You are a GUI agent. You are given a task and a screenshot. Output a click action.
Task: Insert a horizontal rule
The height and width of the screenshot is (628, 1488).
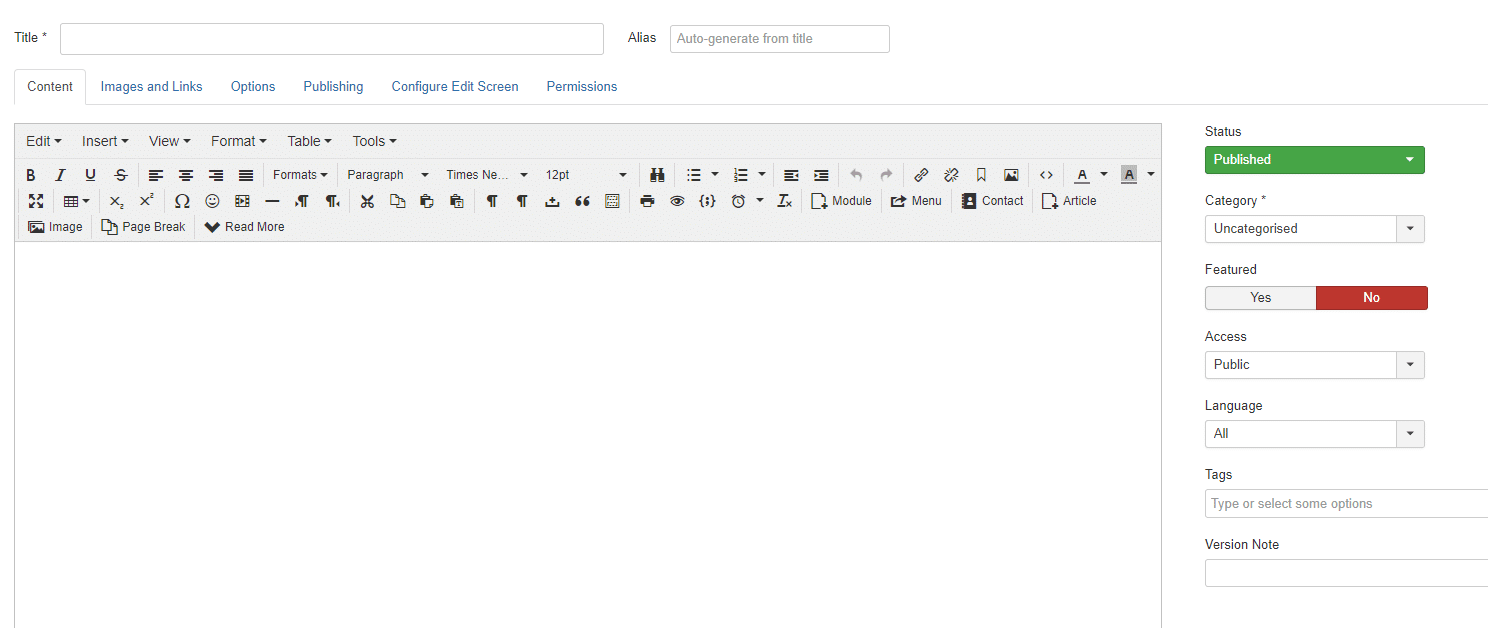tap(271, 200)
